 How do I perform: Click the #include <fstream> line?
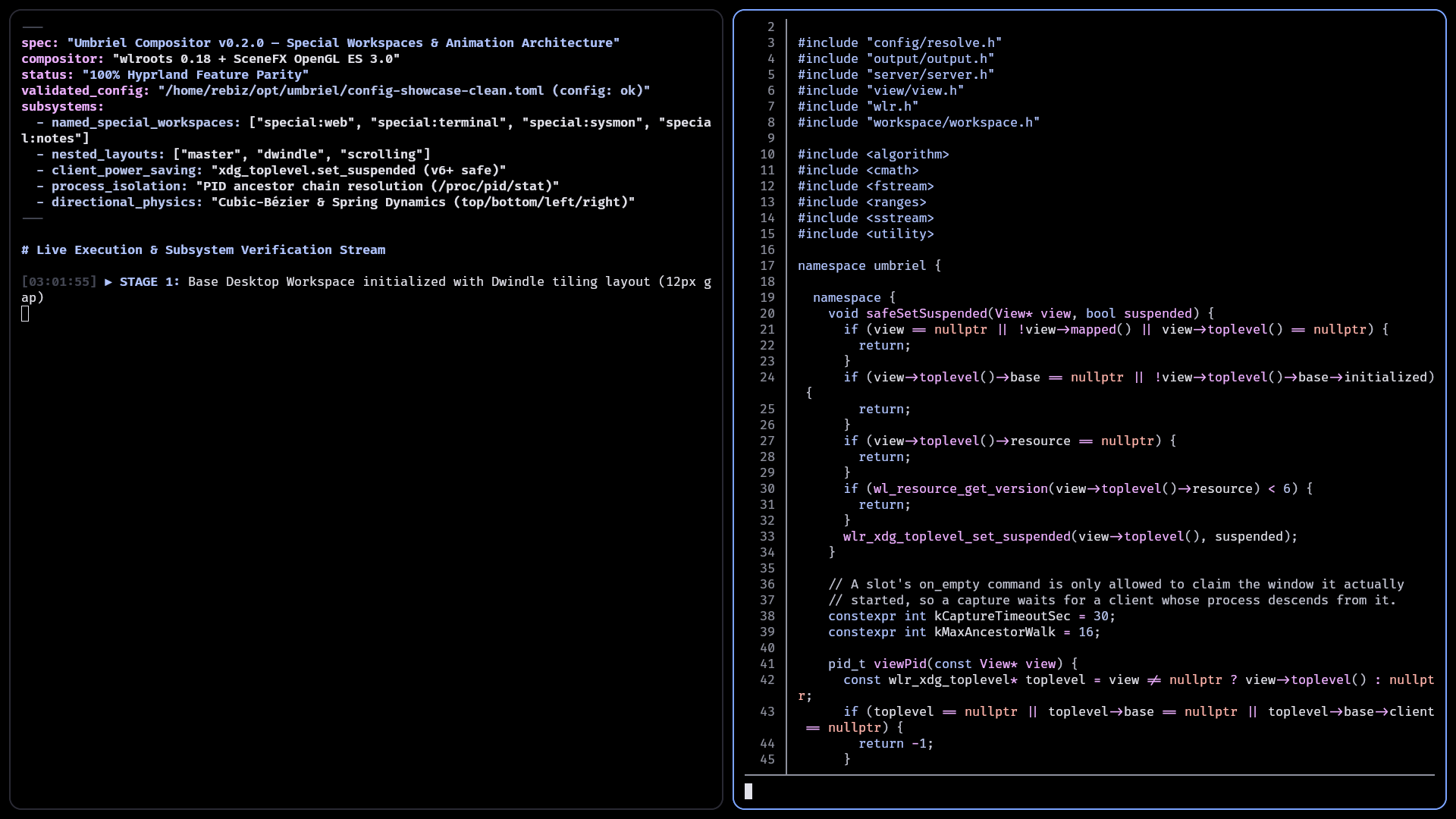pos(865,187)
